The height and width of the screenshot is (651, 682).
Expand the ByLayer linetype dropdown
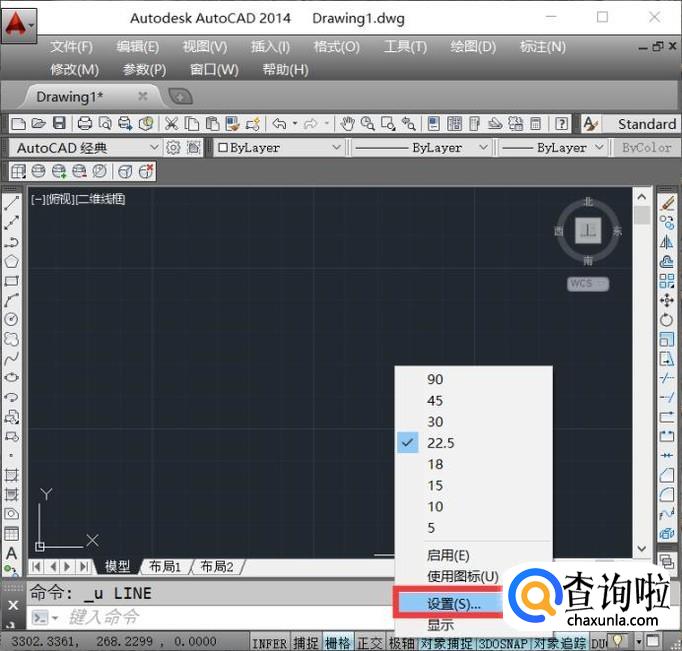point(421,148)
